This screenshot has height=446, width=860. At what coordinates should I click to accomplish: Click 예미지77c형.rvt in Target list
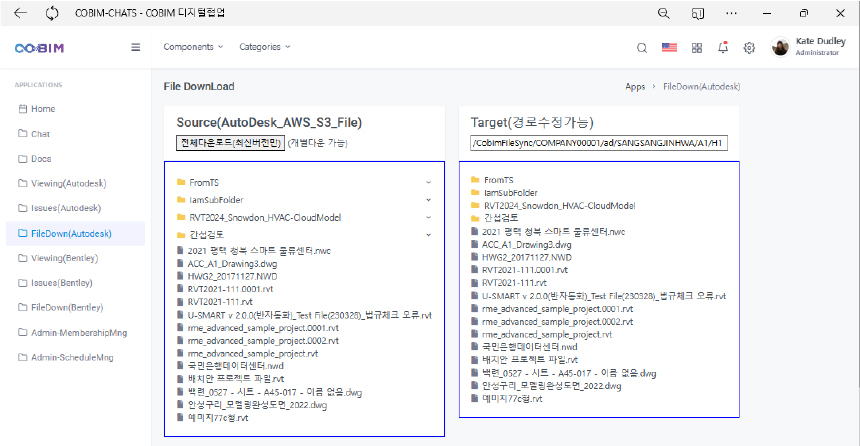tap(512, 399)
